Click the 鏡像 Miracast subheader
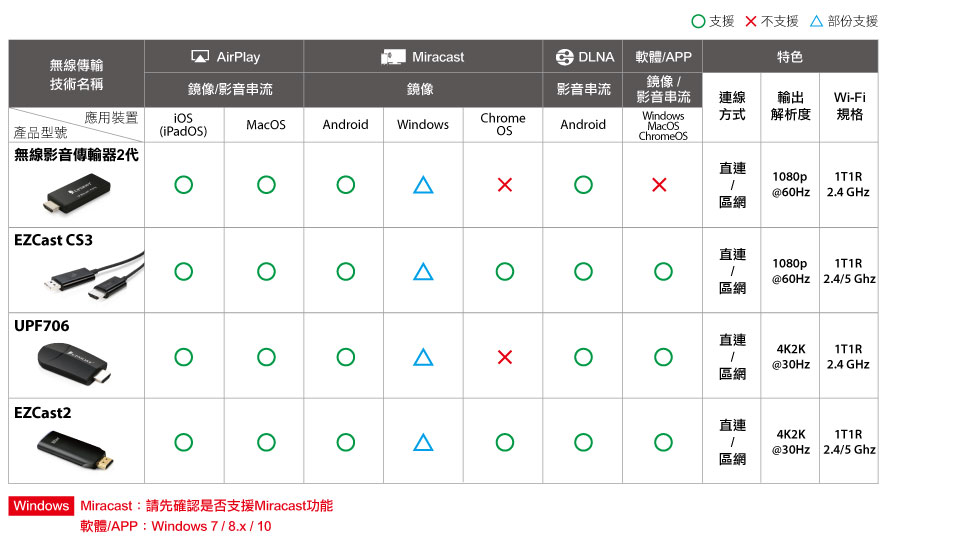960x549 pixels. coord(420,89)
